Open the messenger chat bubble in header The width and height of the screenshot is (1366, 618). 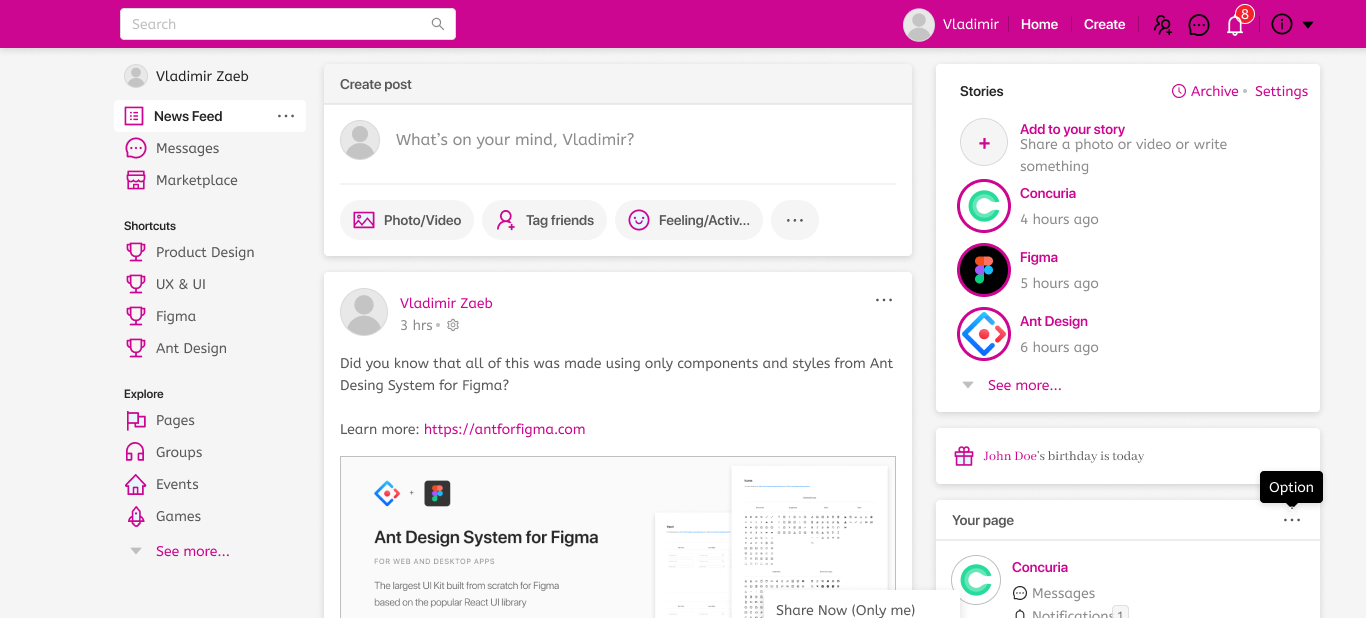click(1199, 25)
